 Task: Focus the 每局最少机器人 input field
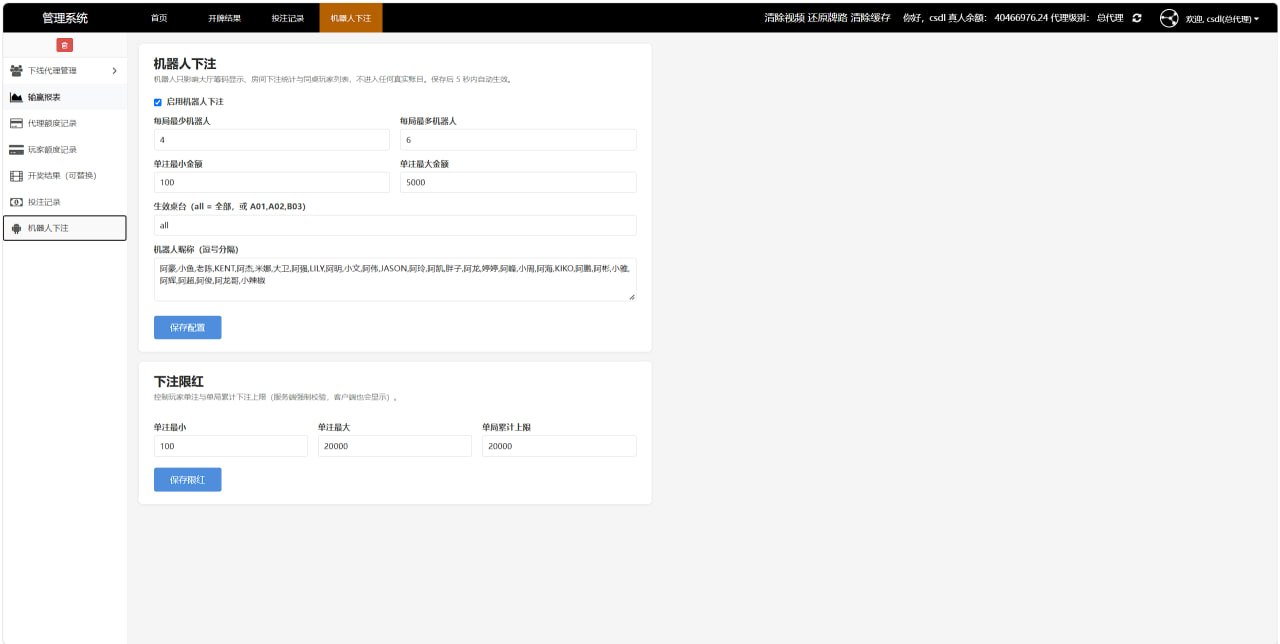pos(272,140)
